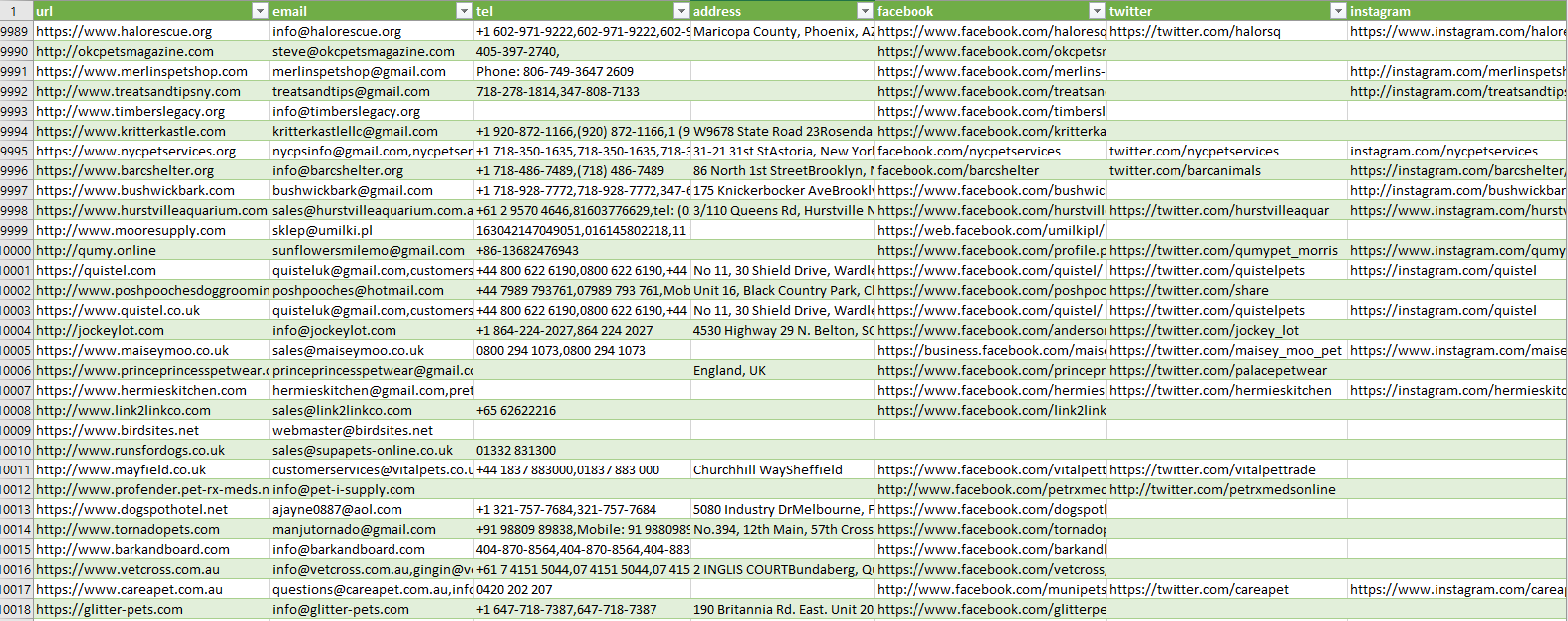Image resolution: width=1568 pixels, height=621 pixels.
Task: Click tel cell 0420 202 207
Action: [582, 589]
